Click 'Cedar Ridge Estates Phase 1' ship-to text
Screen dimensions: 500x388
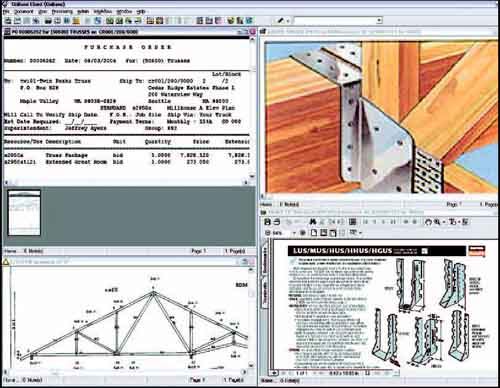coord(192,88)
